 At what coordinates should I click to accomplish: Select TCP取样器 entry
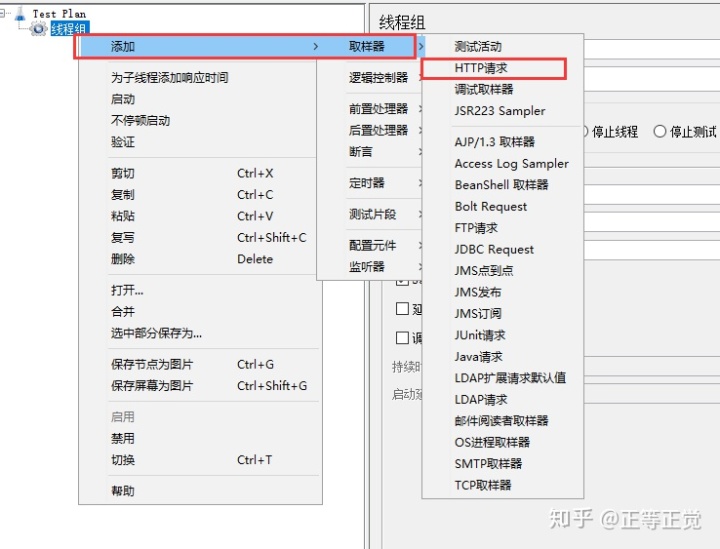pyautogui.click(x=502, y=485)
